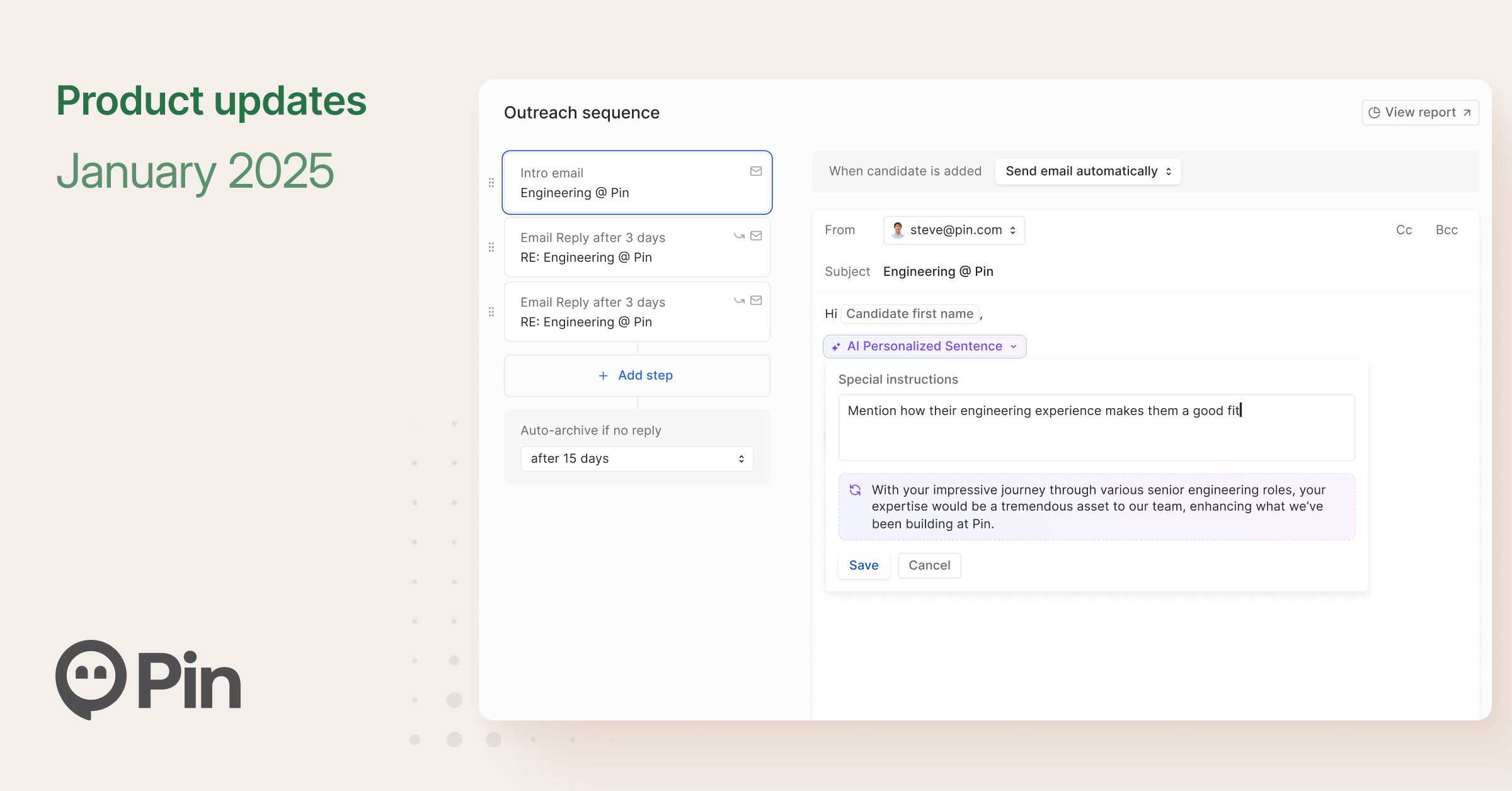
Task: Click Bcc to add hidden recipients
Action: click(1446, 230)
